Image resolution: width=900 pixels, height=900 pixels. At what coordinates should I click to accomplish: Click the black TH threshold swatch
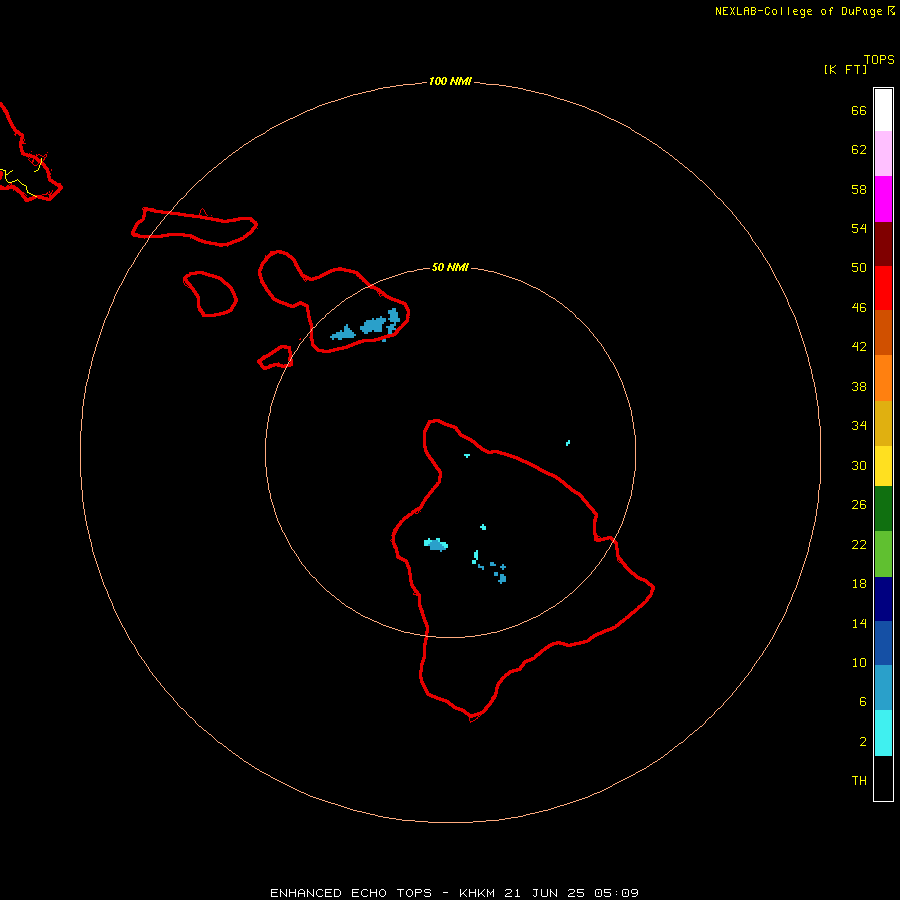(883, 778)
